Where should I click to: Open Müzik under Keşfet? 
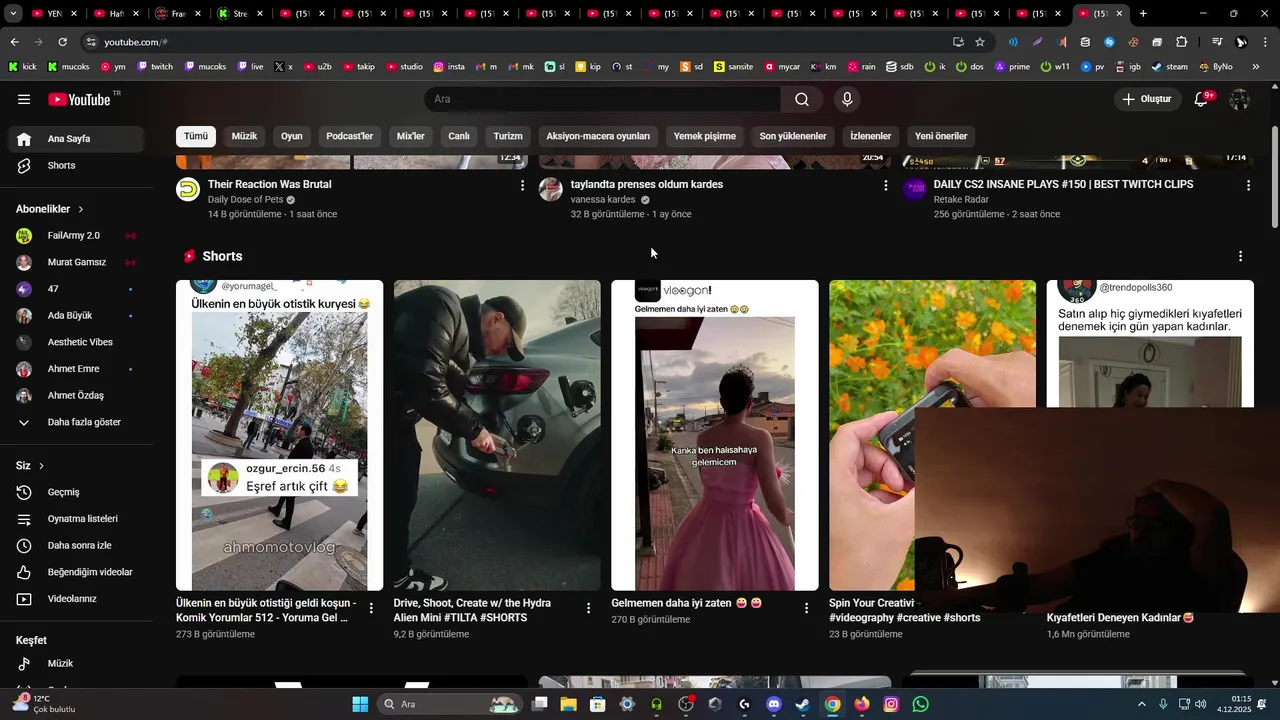[77, 664]
